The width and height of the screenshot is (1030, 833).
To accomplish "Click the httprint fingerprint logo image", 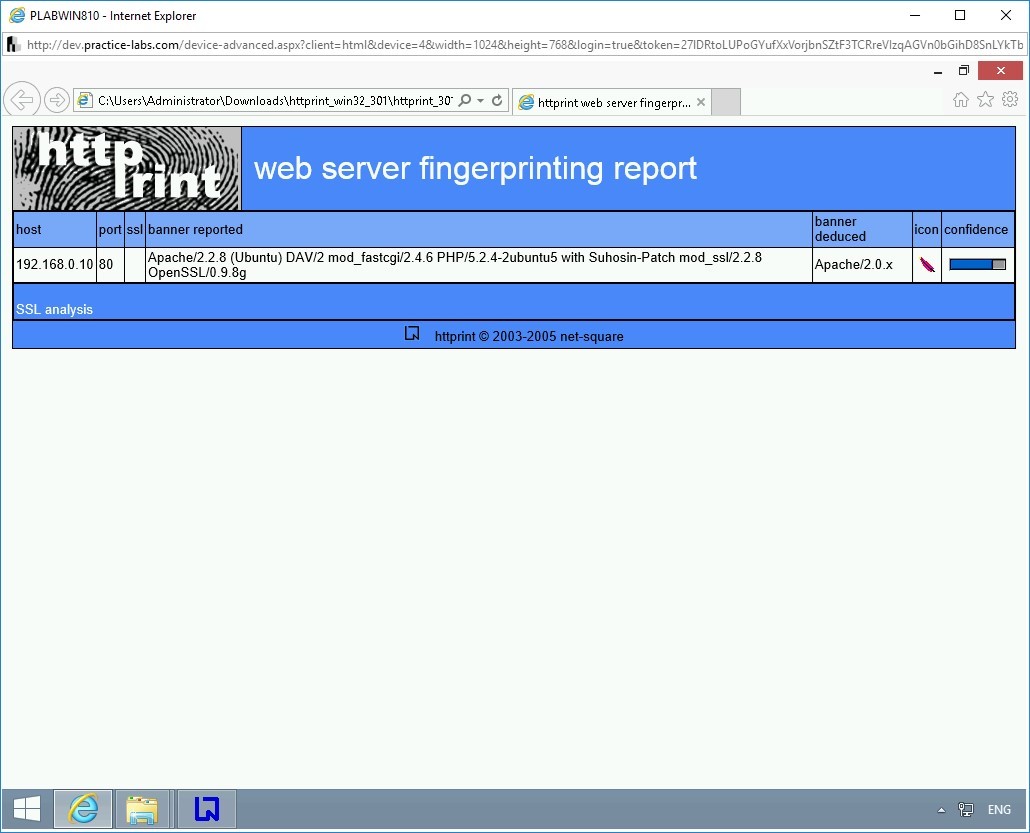I will 127,168.
